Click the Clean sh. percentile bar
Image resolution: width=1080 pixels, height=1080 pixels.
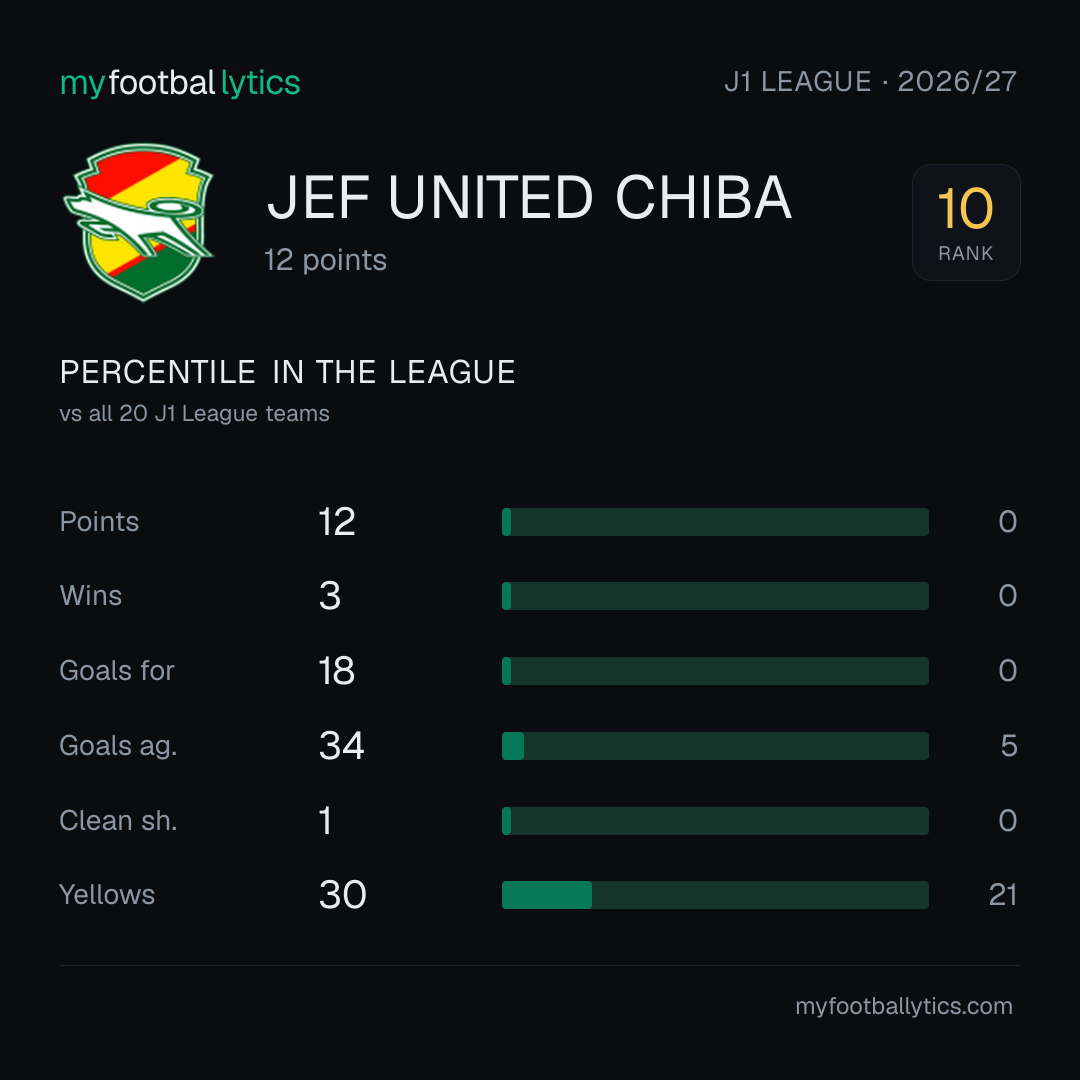[x=715, y=821]
